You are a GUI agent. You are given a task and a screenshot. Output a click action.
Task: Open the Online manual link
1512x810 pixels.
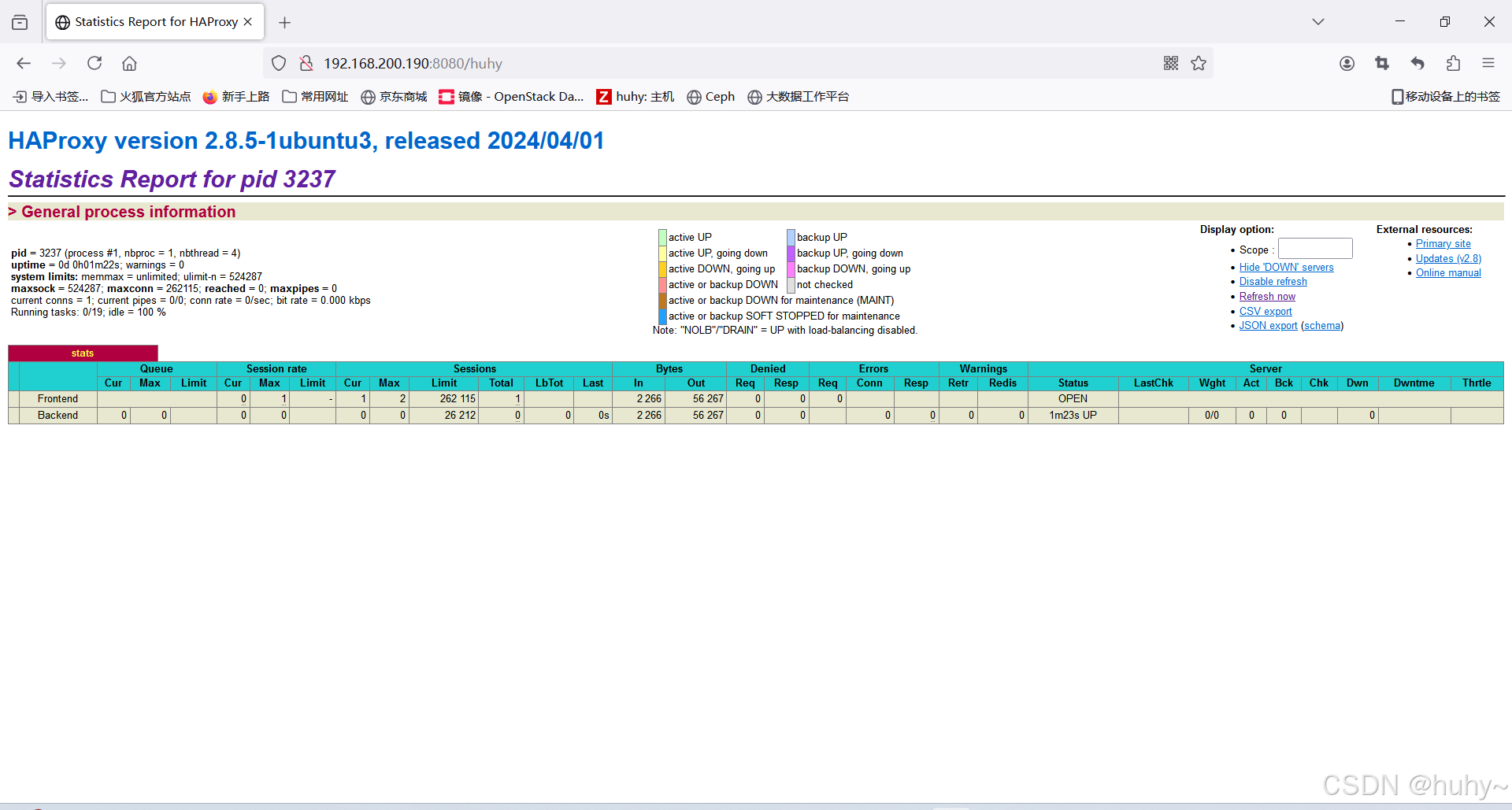(1448, 272)
